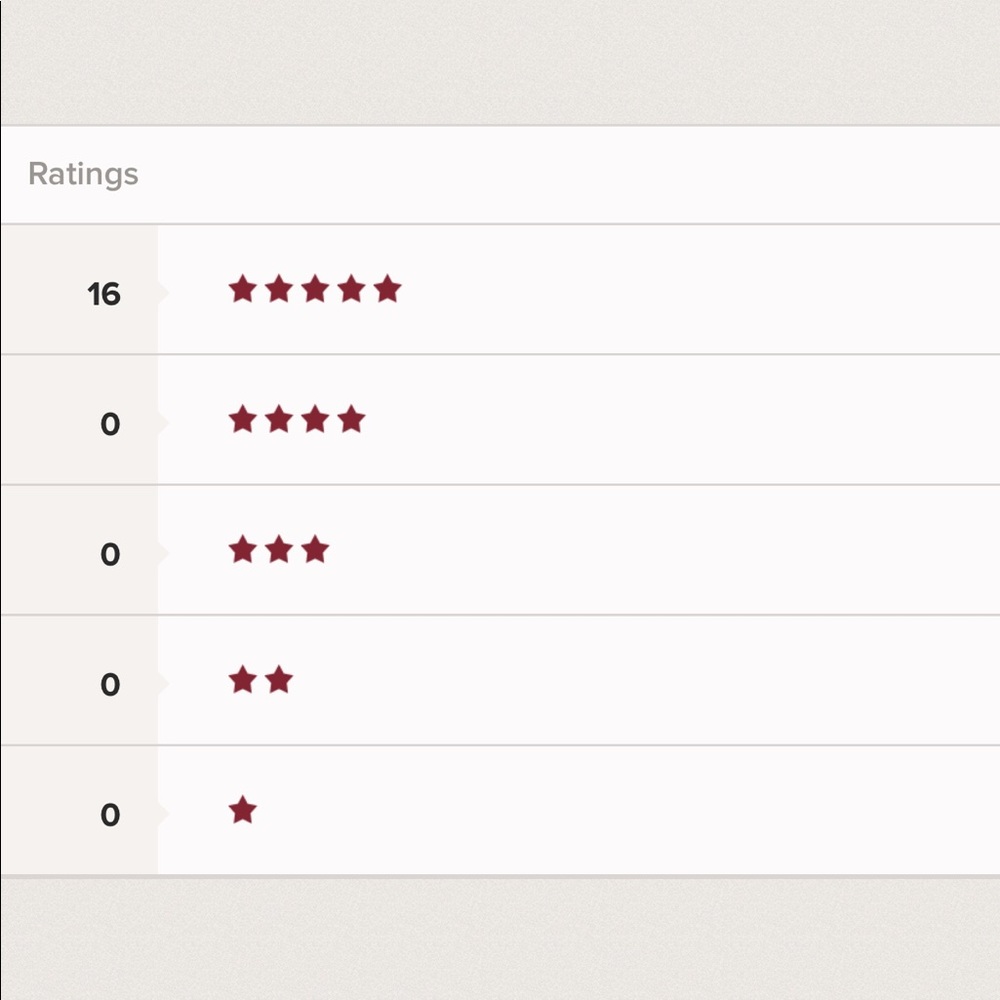
Task: Open the one-star ratings row
Action: (x=501, y=810)
